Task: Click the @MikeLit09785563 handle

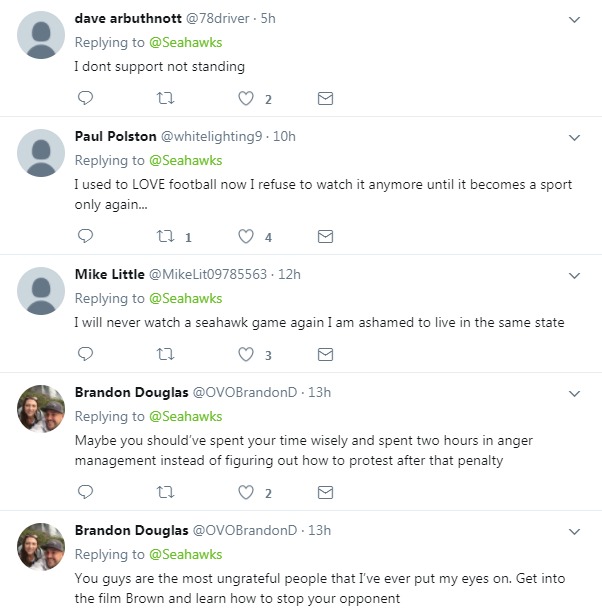Action: click(x=210, y=274)
